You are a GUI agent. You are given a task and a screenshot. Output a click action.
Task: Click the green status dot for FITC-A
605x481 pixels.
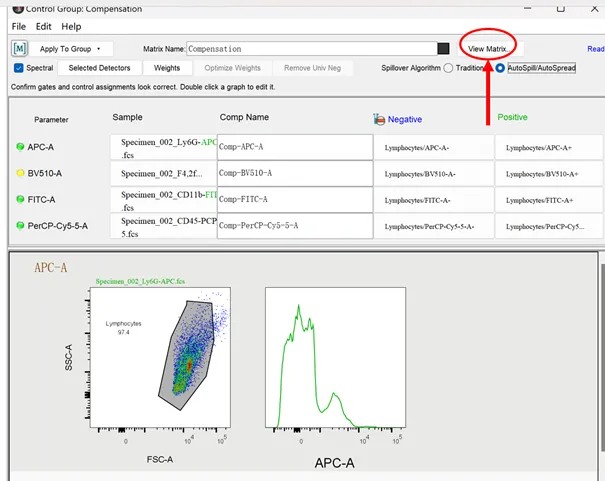(x=20, y=199)
